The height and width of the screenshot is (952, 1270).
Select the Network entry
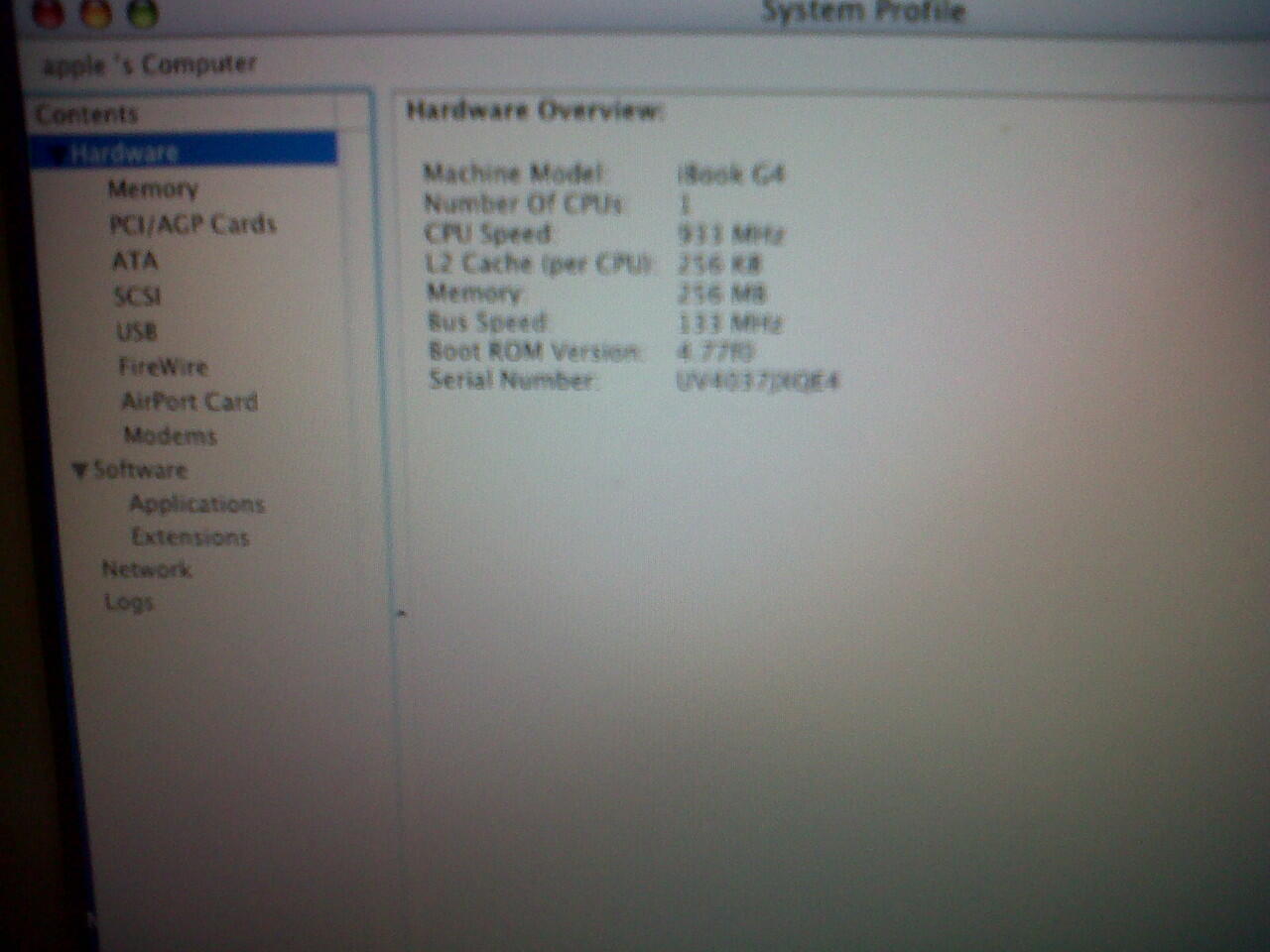[147, 569]
